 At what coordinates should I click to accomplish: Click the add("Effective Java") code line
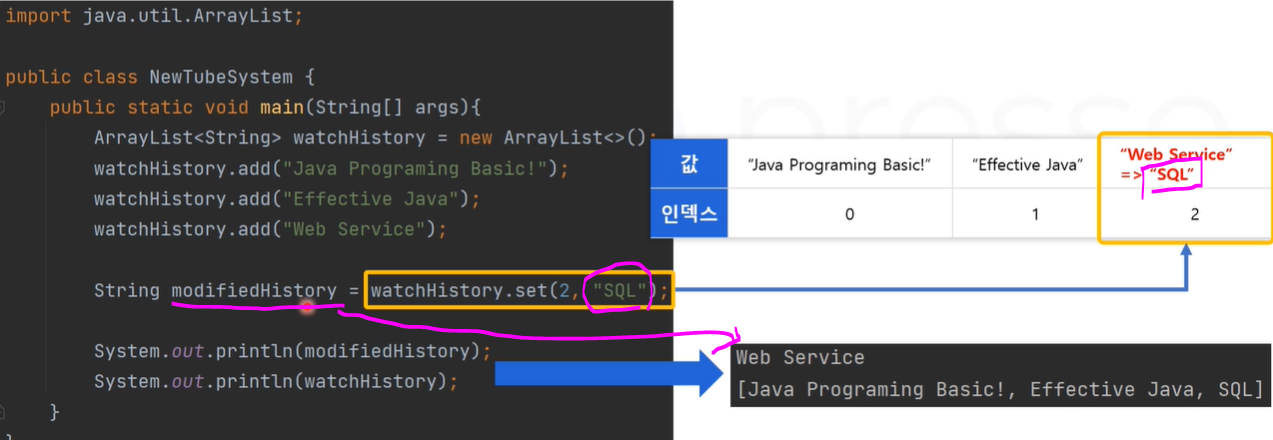click(x=287, y=199)
